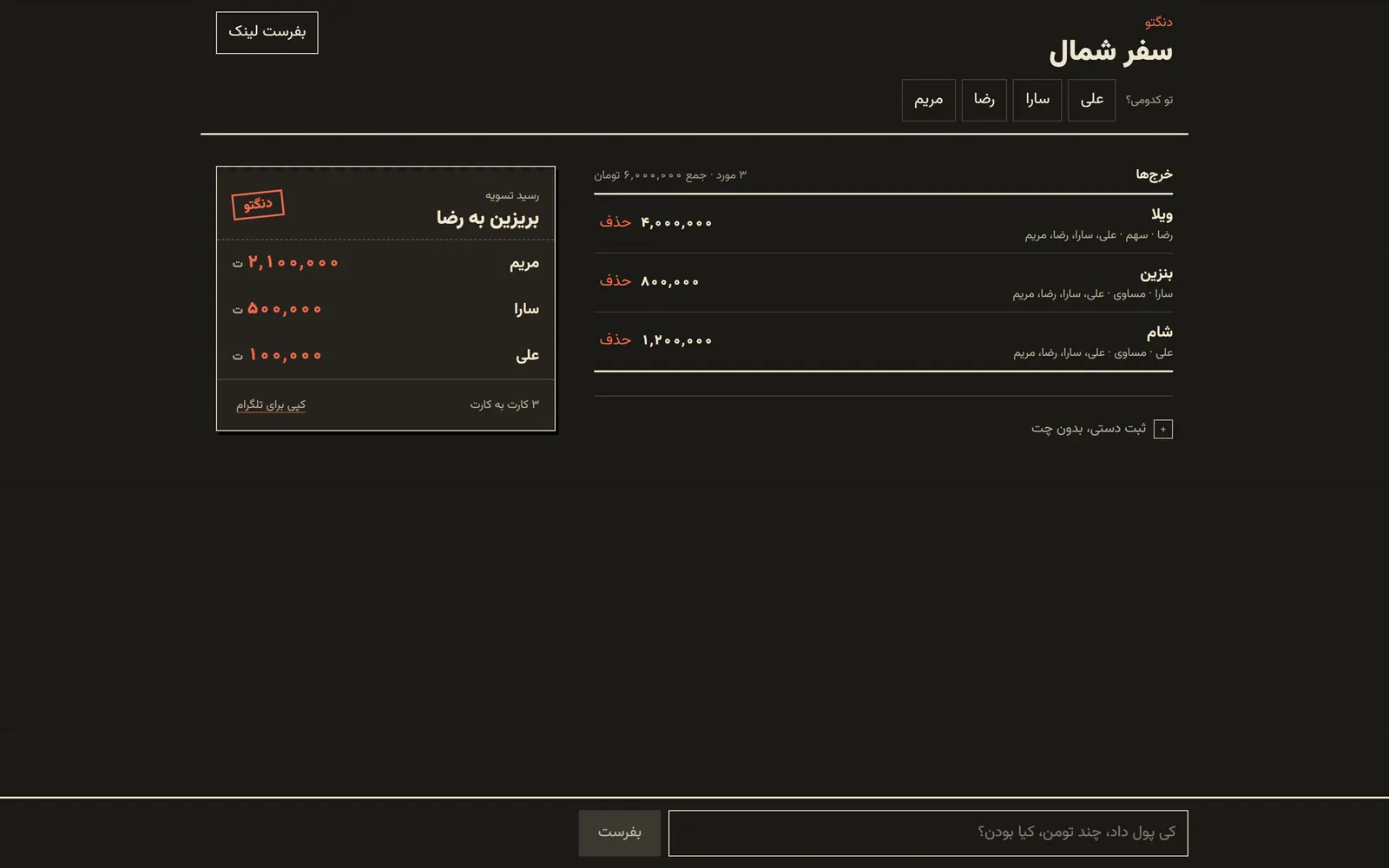Click the ویلا expense title
Screen dimensions: 1389x868
[1162, 214]
